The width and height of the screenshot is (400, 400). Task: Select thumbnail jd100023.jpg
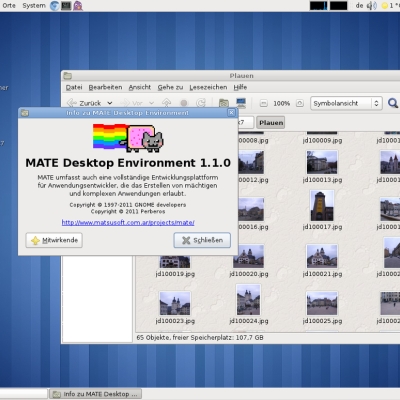pyautogui.click(x=175, y=303)
